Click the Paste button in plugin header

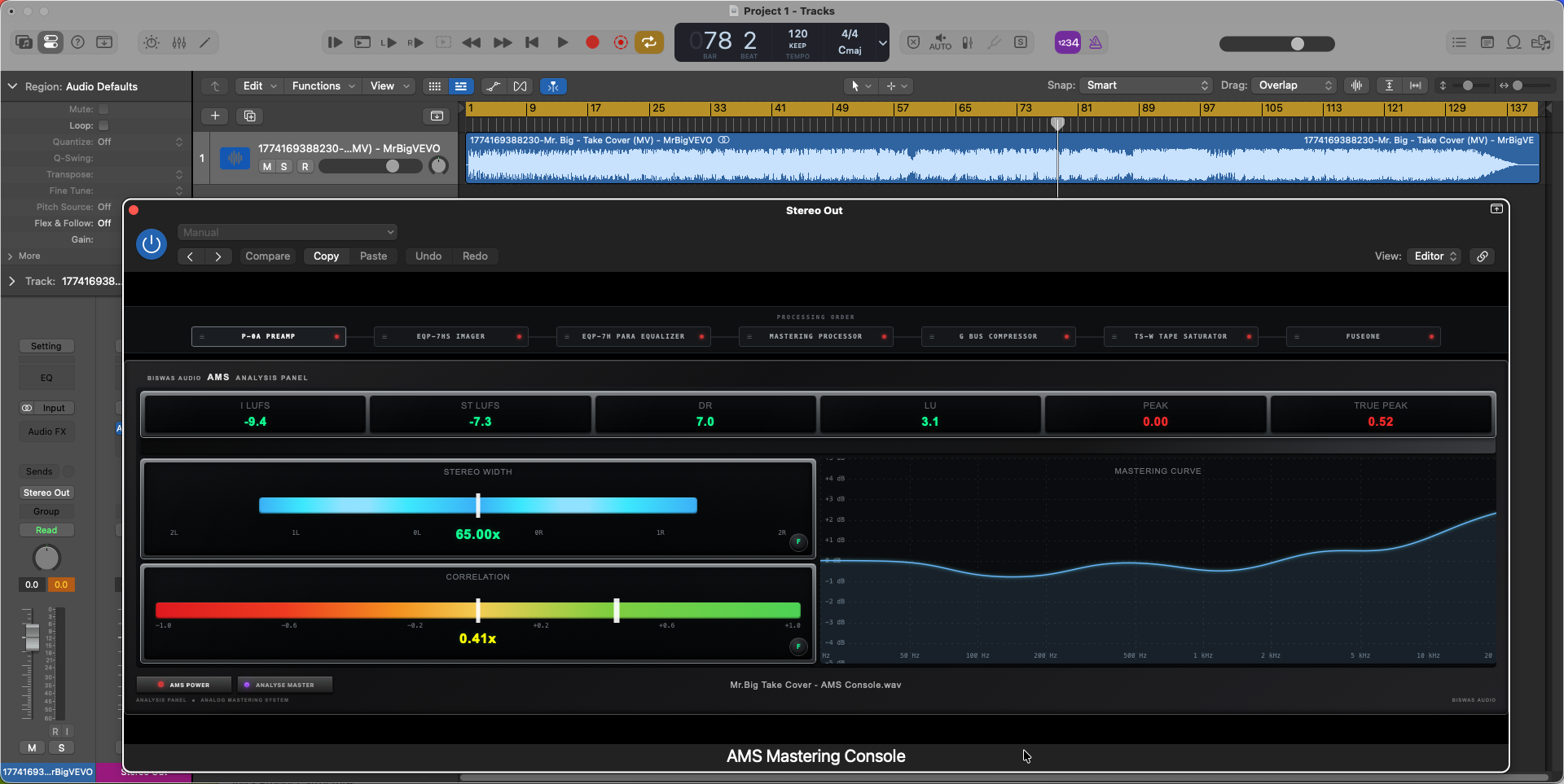373,256
